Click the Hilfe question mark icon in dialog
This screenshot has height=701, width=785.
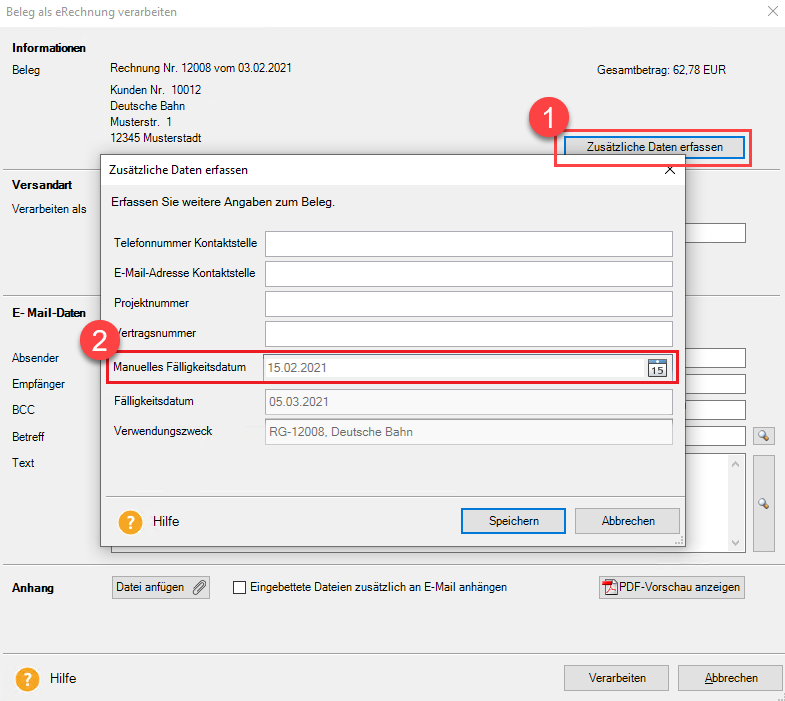pos(130,522)
